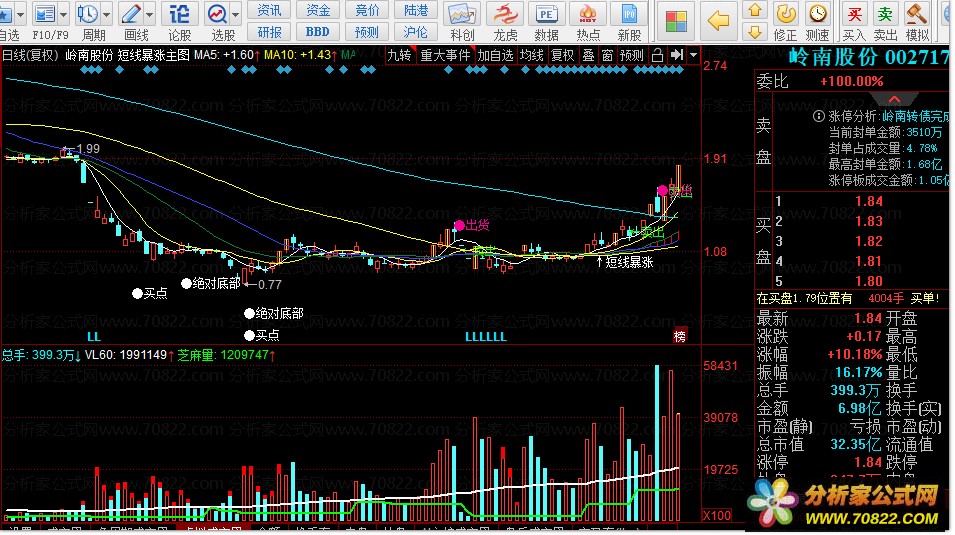This screenshot has width=955, height=535.
Task: Click the arrow-to-end icon in the chart toolbar
Action: [677, 55]
